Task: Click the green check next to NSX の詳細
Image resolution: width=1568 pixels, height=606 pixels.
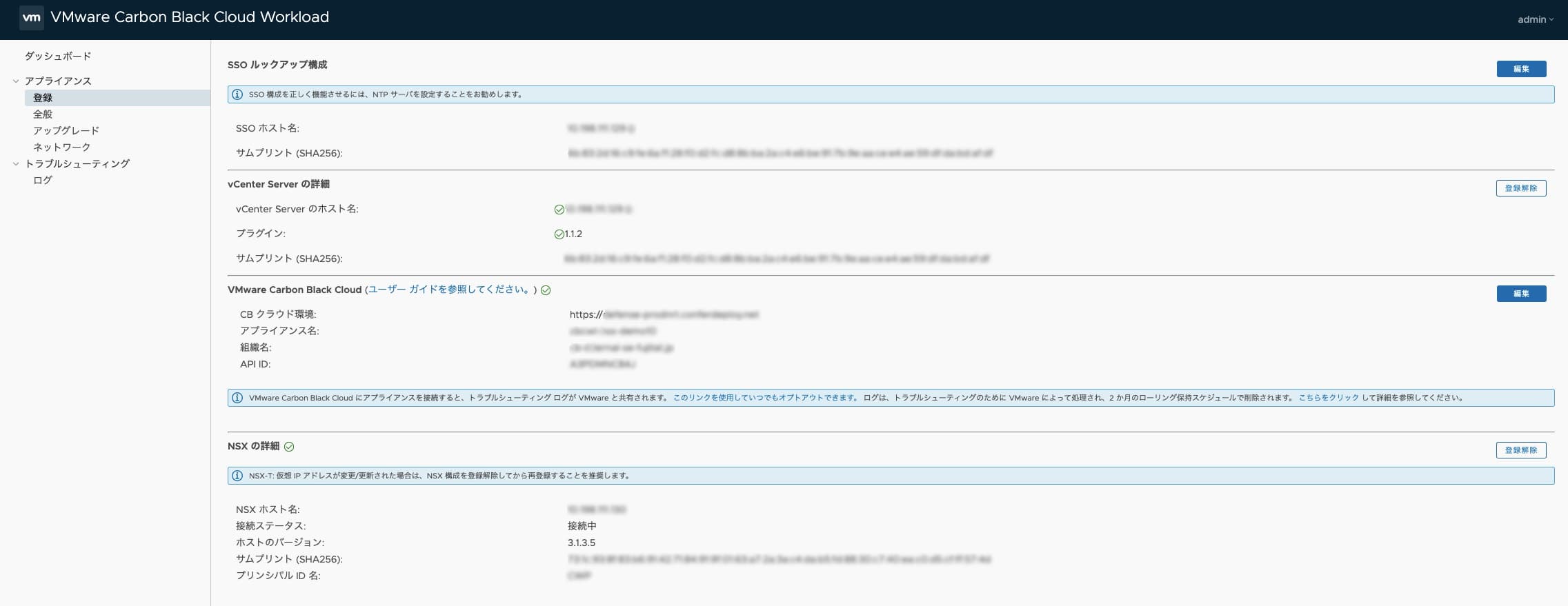Action: (x=289, y=447)
